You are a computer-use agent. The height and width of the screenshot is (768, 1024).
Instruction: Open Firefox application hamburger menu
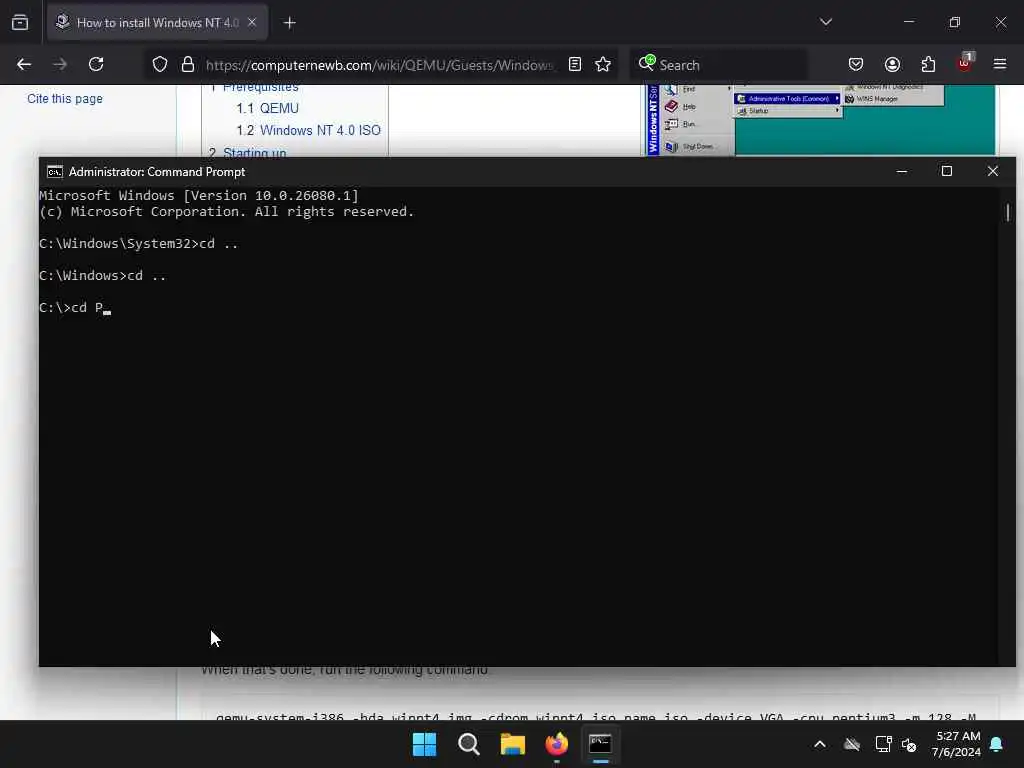(1000, 64)
